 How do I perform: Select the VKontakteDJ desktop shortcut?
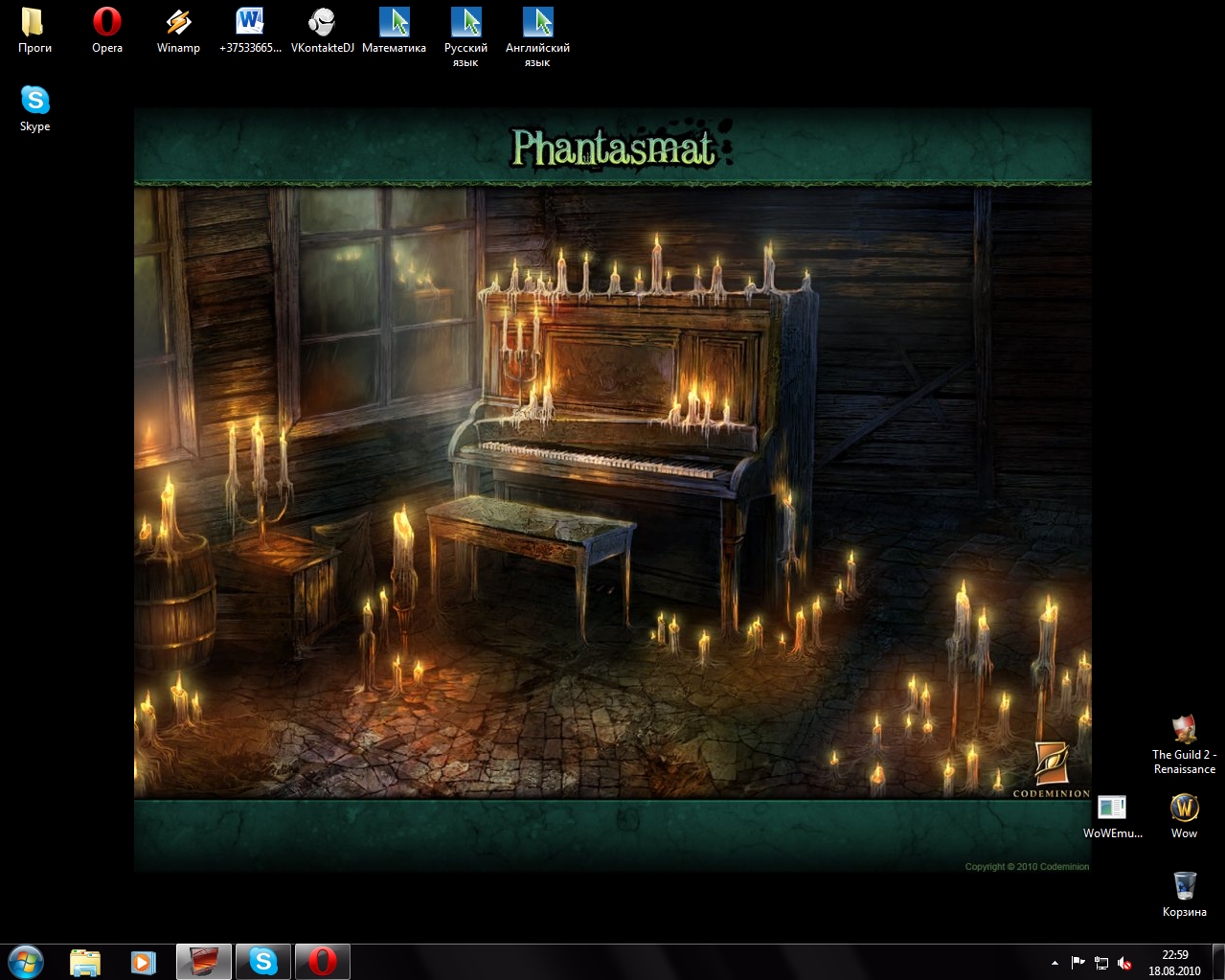point(322,30)
